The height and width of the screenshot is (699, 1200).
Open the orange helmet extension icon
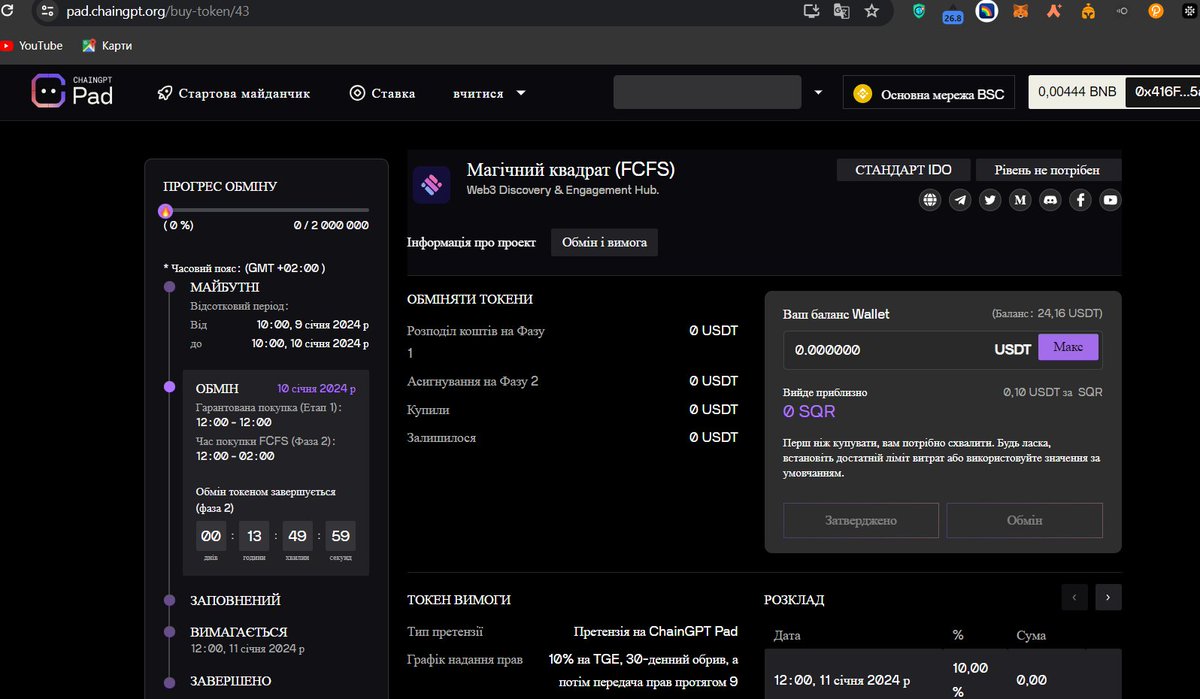[1088, 12]
